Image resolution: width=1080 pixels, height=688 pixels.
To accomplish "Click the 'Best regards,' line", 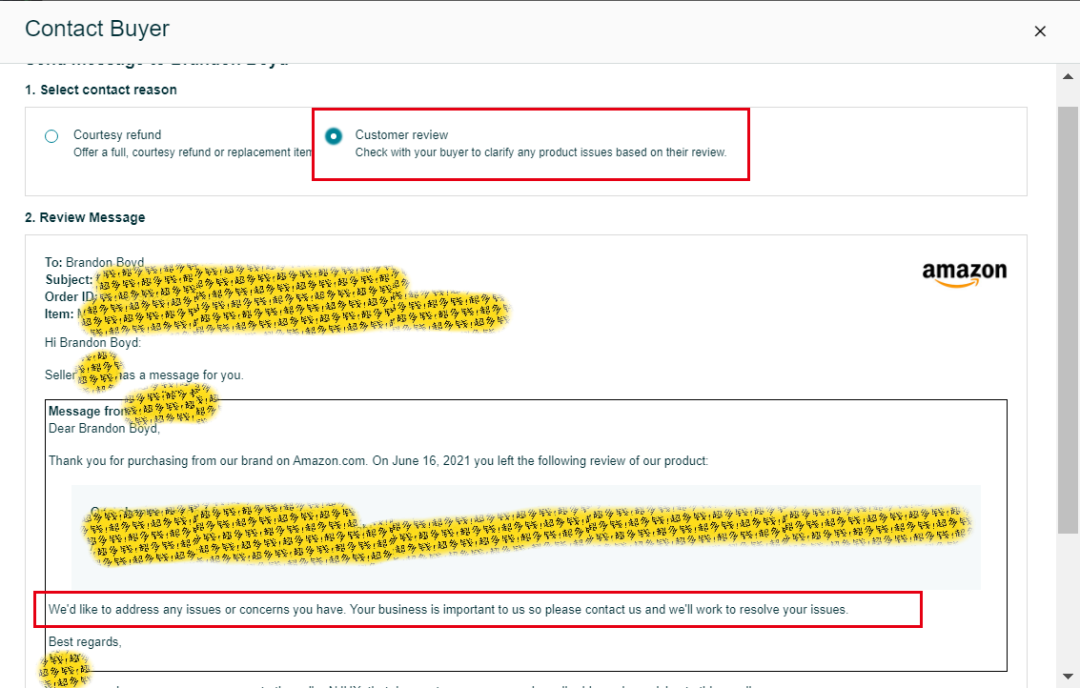I will 85,642.
